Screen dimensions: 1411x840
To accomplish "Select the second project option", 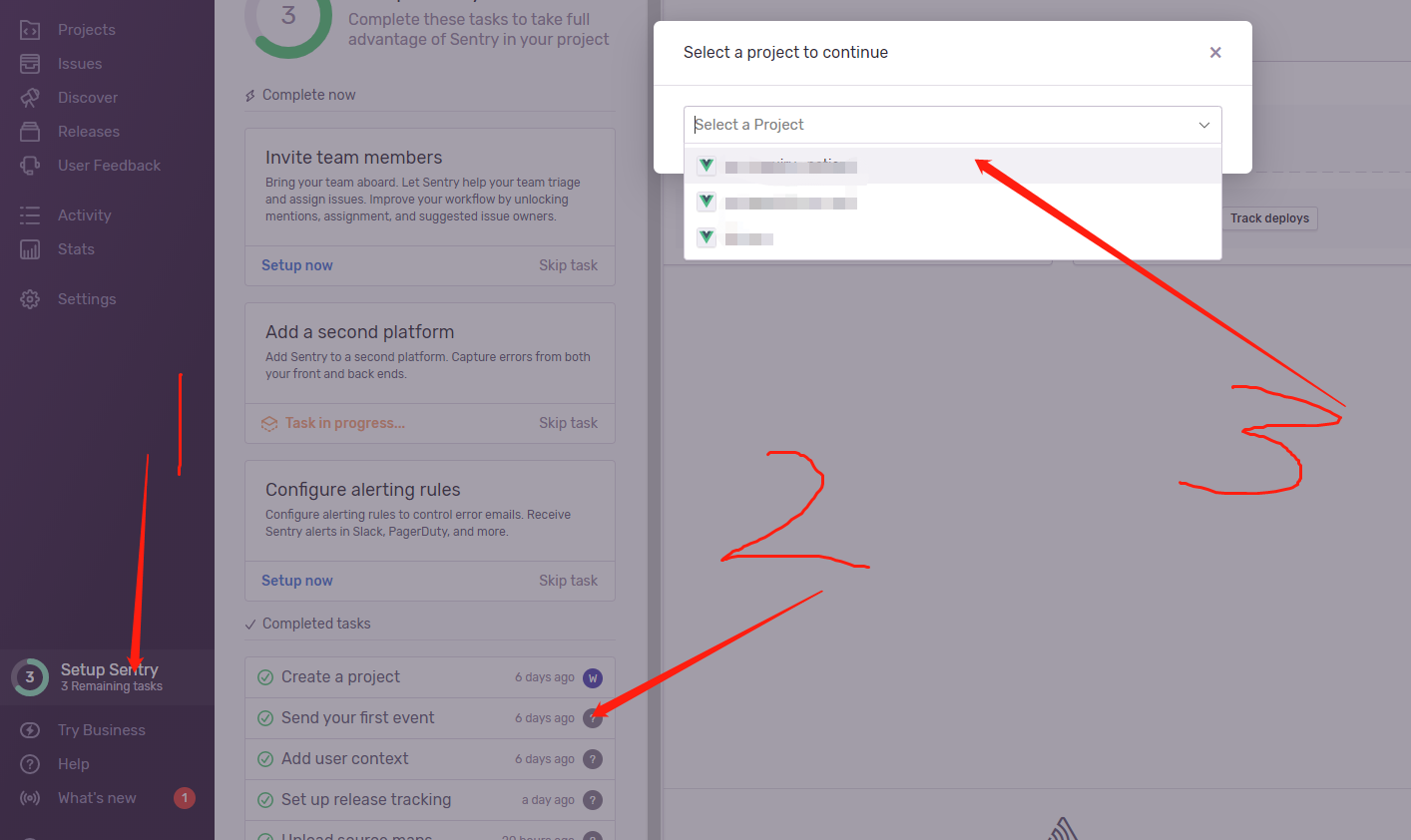I will pos(952,203).
